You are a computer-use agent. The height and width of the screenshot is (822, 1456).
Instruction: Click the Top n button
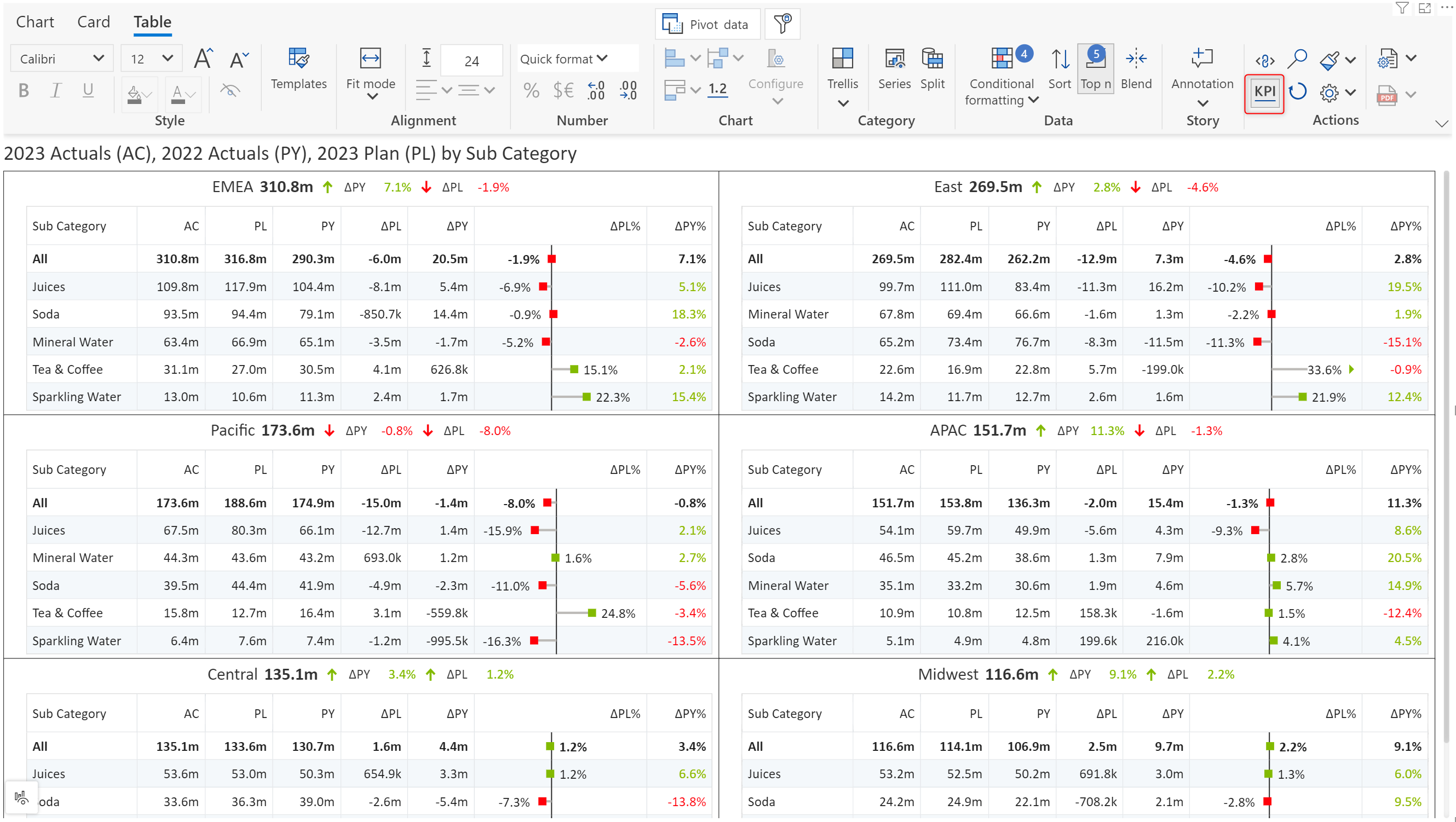1095,68
